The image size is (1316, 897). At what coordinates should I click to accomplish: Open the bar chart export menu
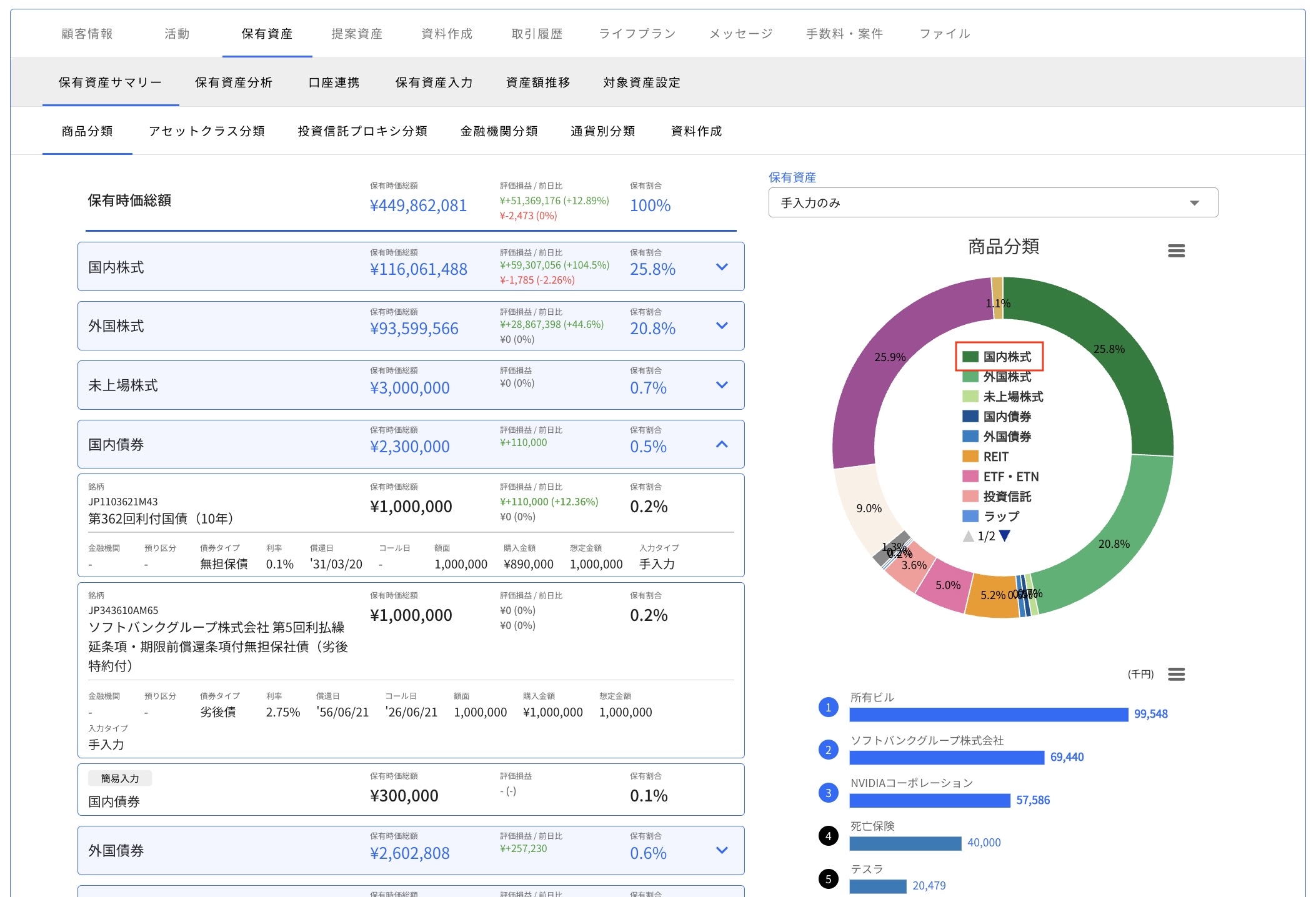[1177, 674]
